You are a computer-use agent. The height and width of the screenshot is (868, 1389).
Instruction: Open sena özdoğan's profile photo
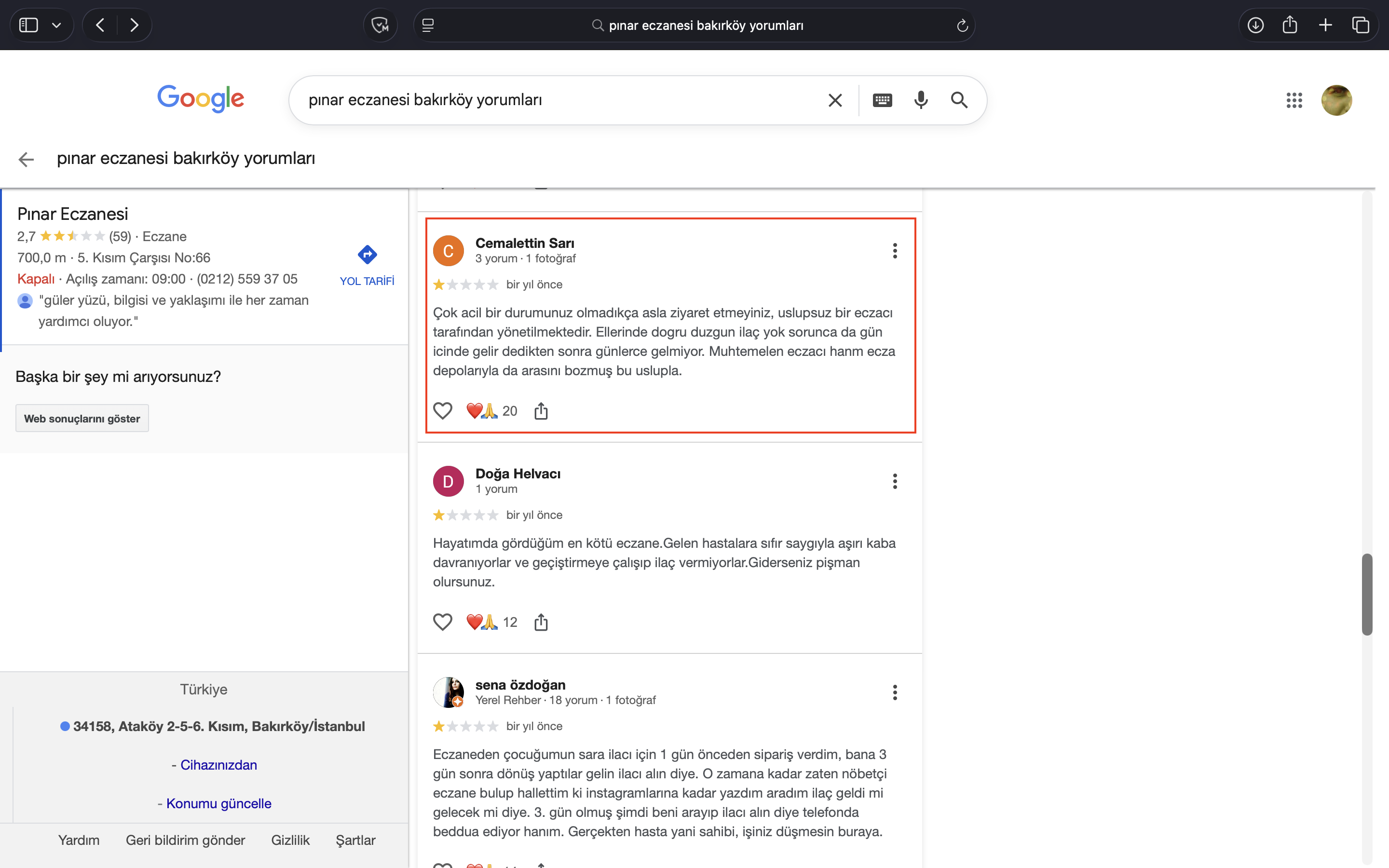(448, 693)
